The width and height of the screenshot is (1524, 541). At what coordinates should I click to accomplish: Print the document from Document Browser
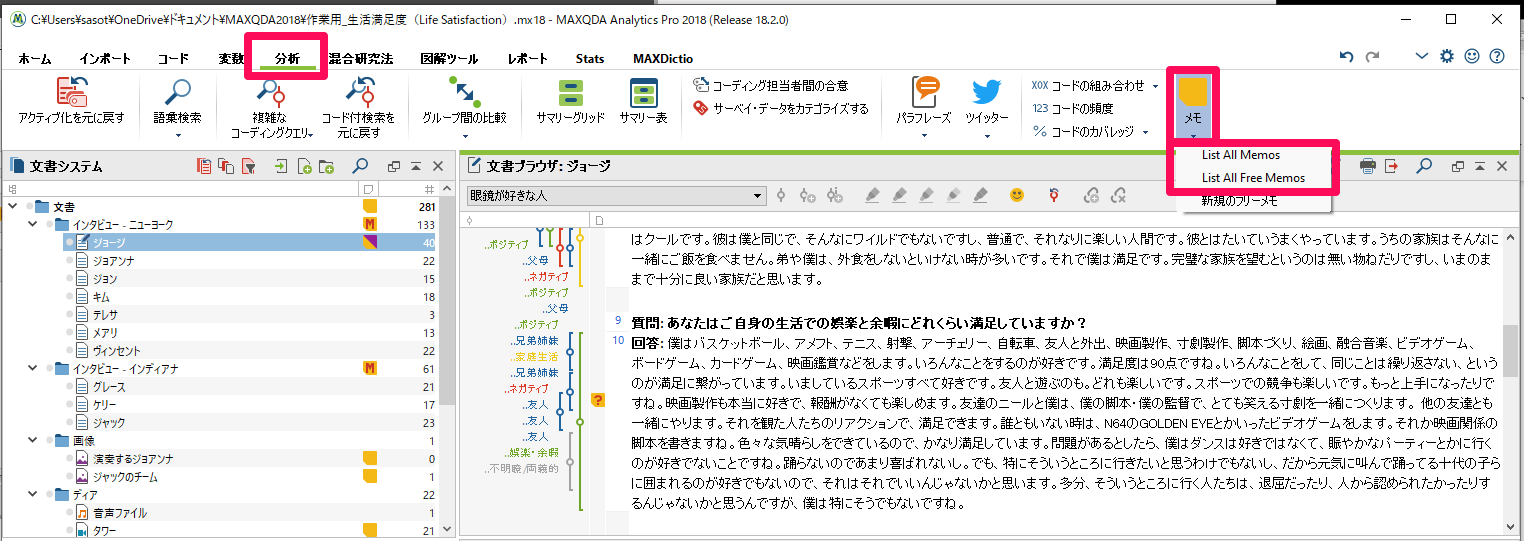pos(1367,166)
